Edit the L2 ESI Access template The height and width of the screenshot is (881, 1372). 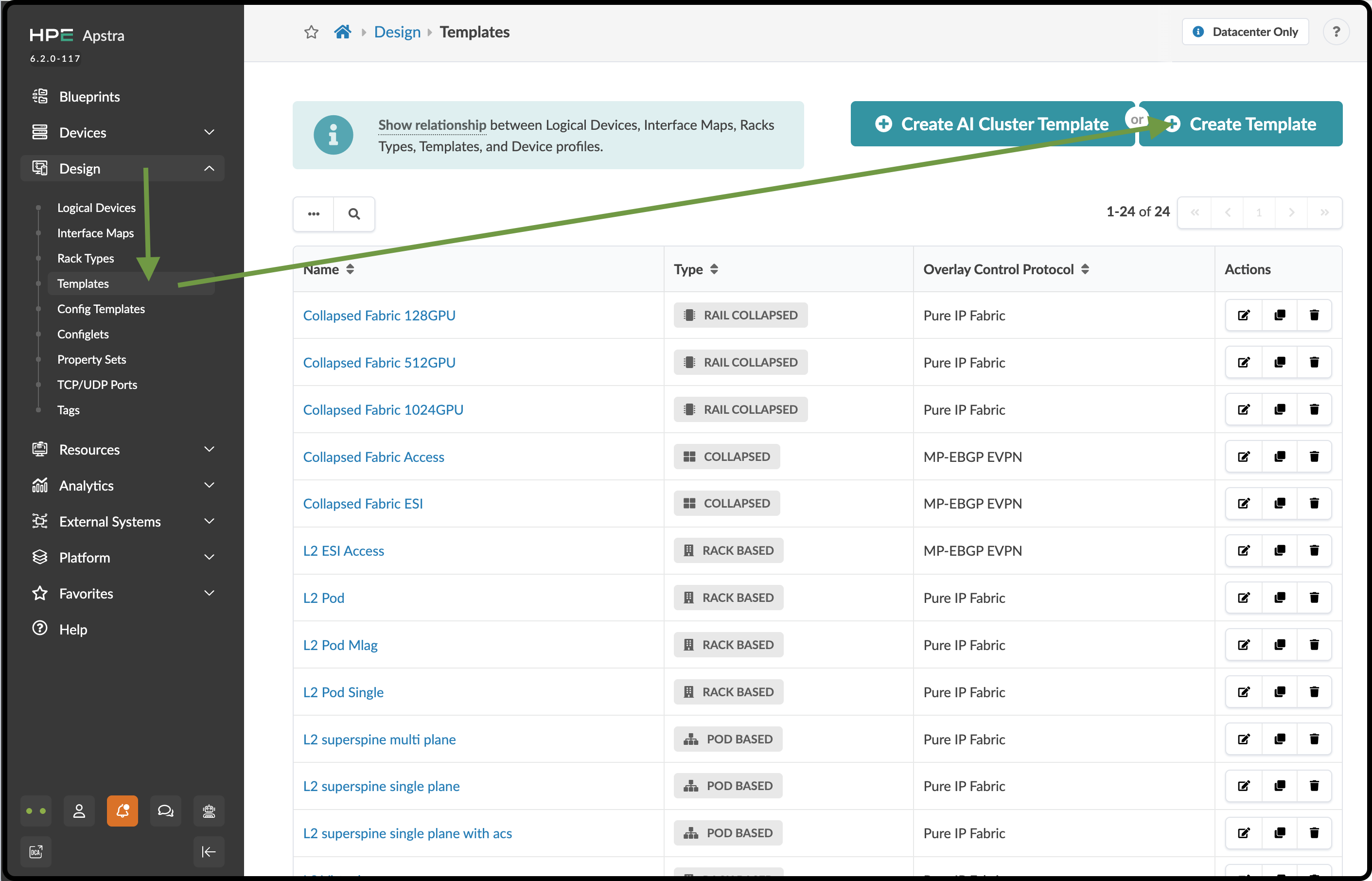click(1243, 550)
